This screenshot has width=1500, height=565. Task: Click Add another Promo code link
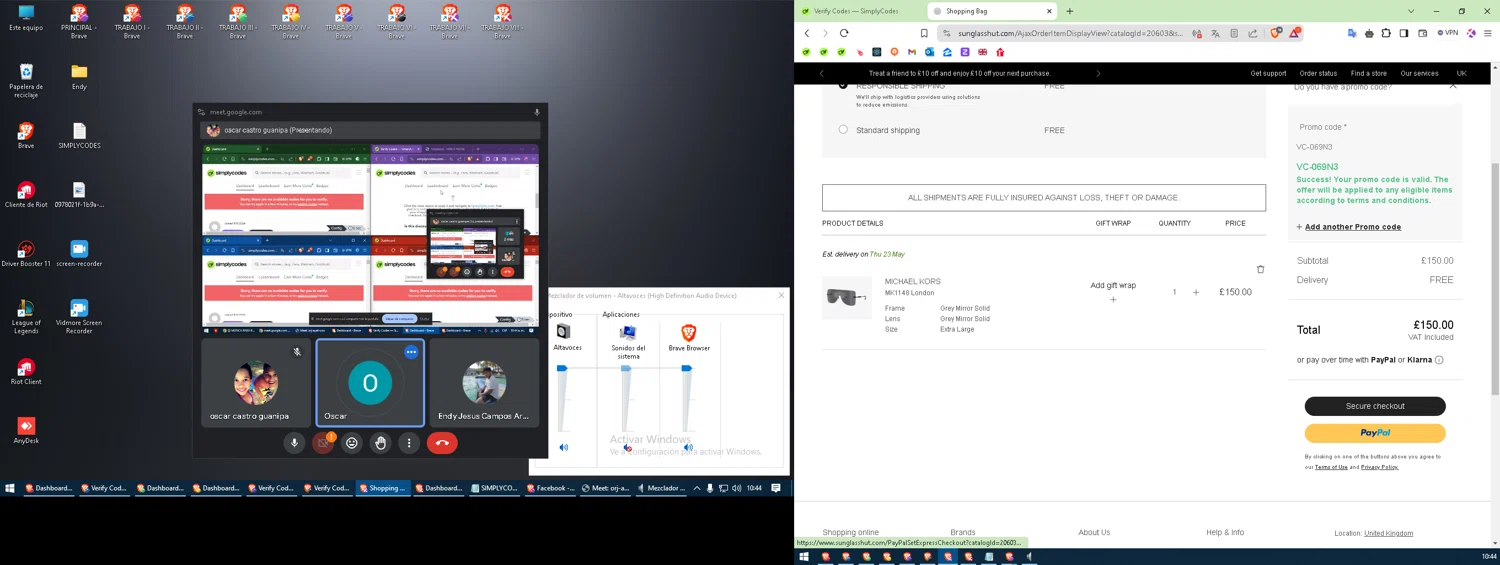coord(1353,227)
